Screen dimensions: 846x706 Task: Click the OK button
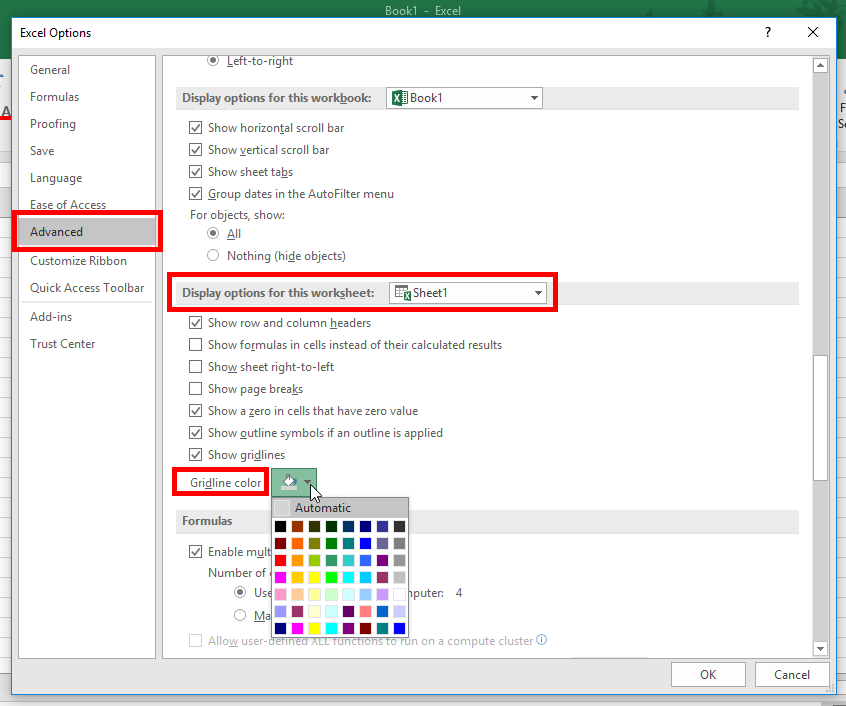pyautogui.click(x=708, y=674)
